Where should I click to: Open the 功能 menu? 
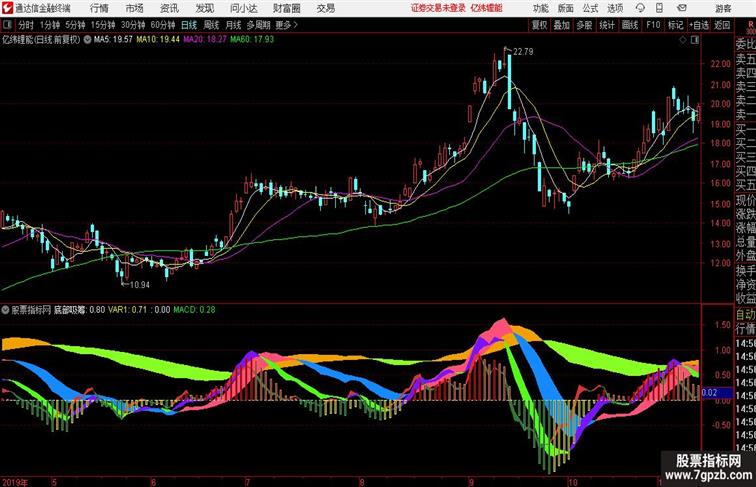[541, 8]
